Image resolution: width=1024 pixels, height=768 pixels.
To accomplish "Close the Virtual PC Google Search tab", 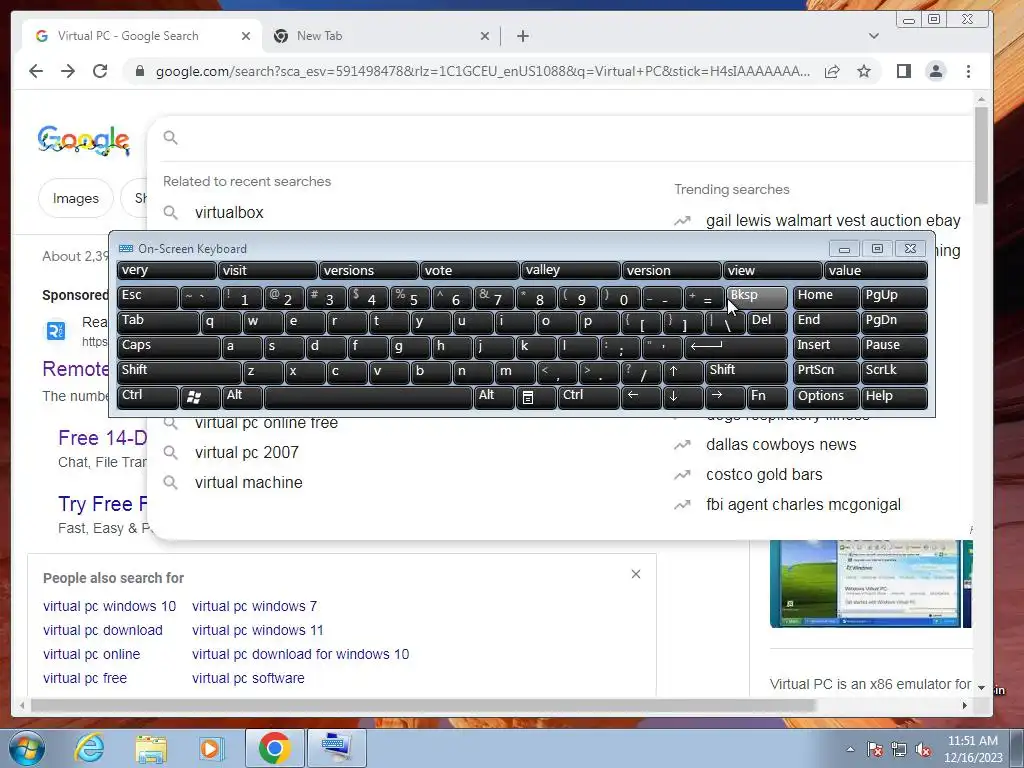I will click(x=246, y=36).
